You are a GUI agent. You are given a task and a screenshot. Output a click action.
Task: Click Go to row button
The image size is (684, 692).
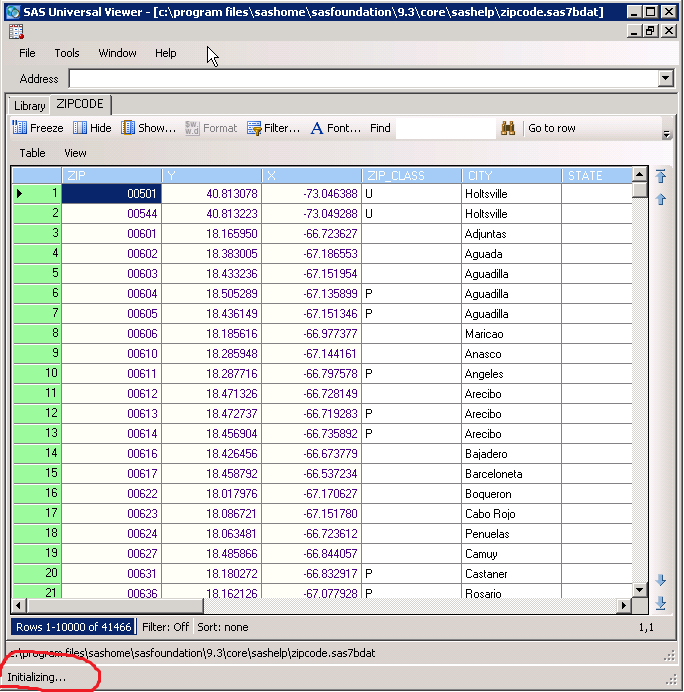pyautogui.click(x=552, y=128)
